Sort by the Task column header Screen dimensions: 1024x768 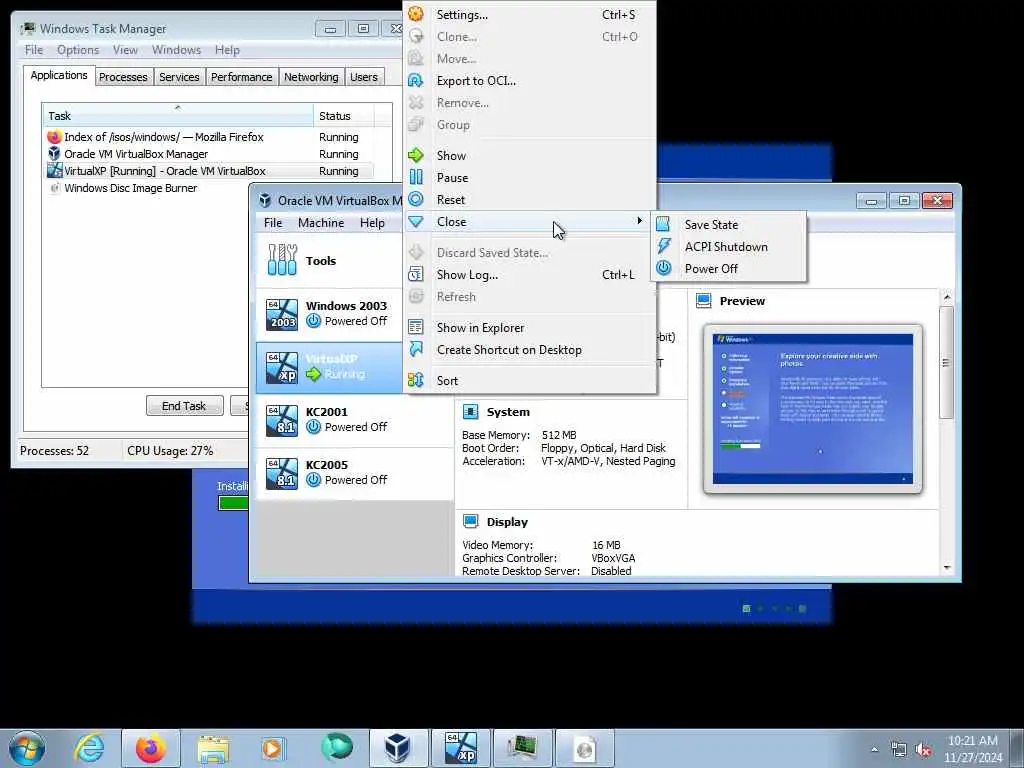click(177, 115)
